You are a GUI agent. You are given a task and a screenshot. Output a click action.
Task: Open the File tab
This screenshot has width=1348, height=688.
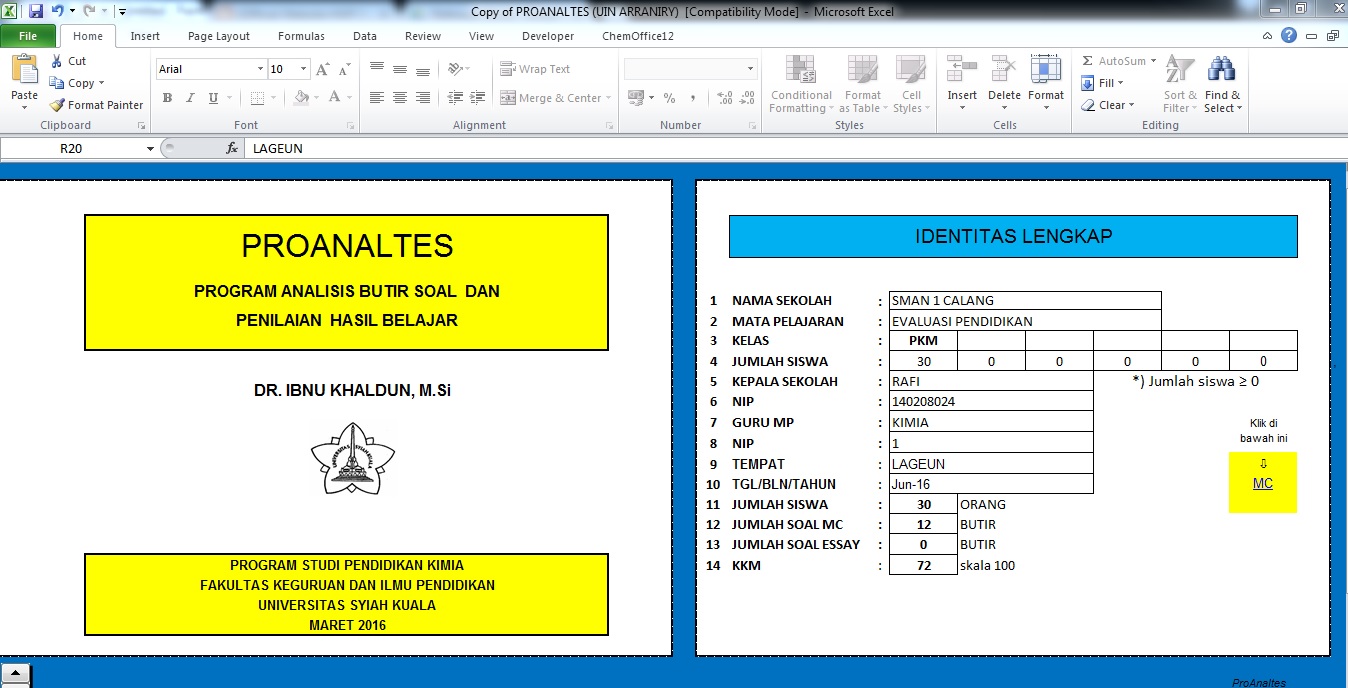pos(28,36)
